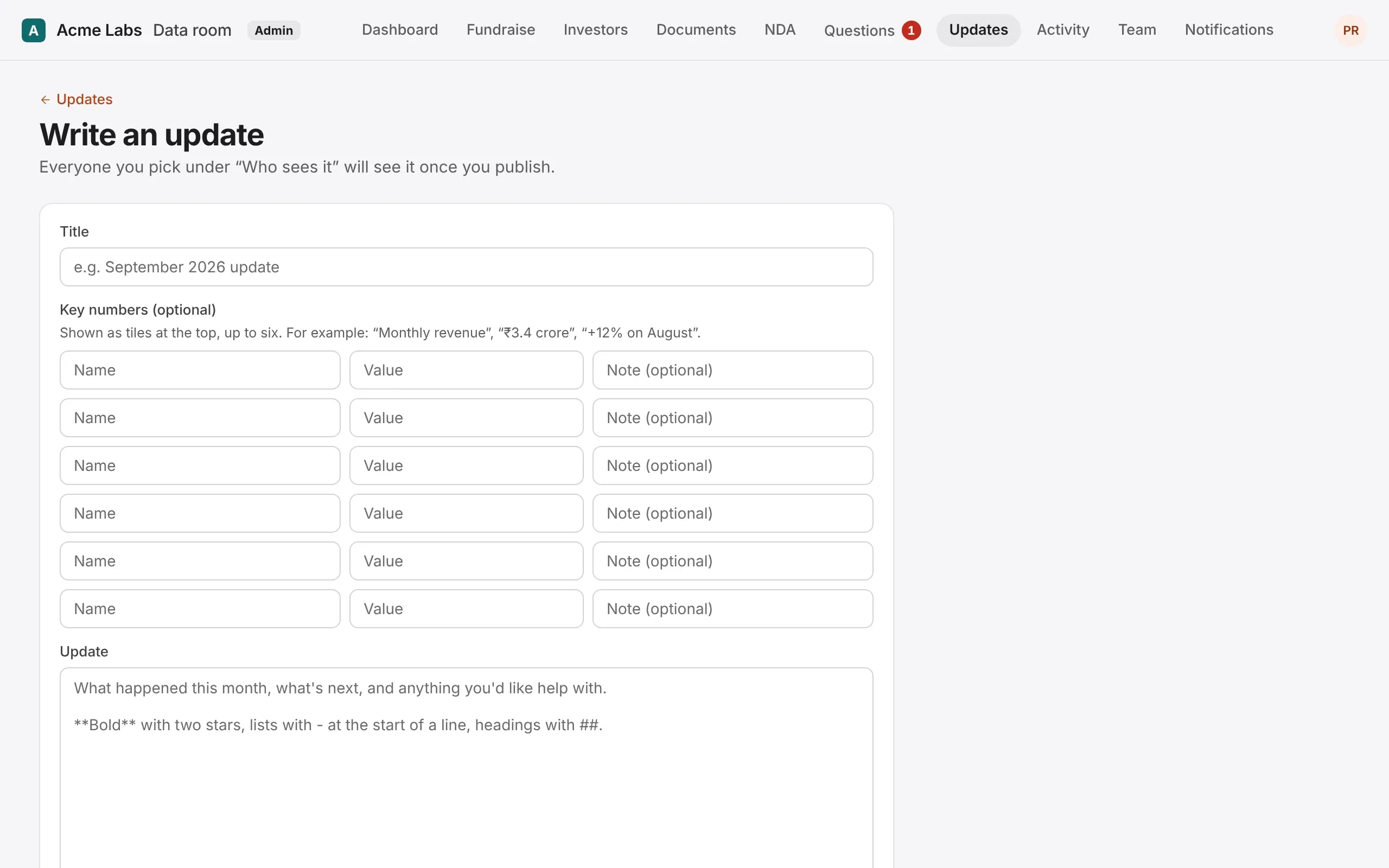
Task: Focus the second row Note field
Action: point(732,418)
